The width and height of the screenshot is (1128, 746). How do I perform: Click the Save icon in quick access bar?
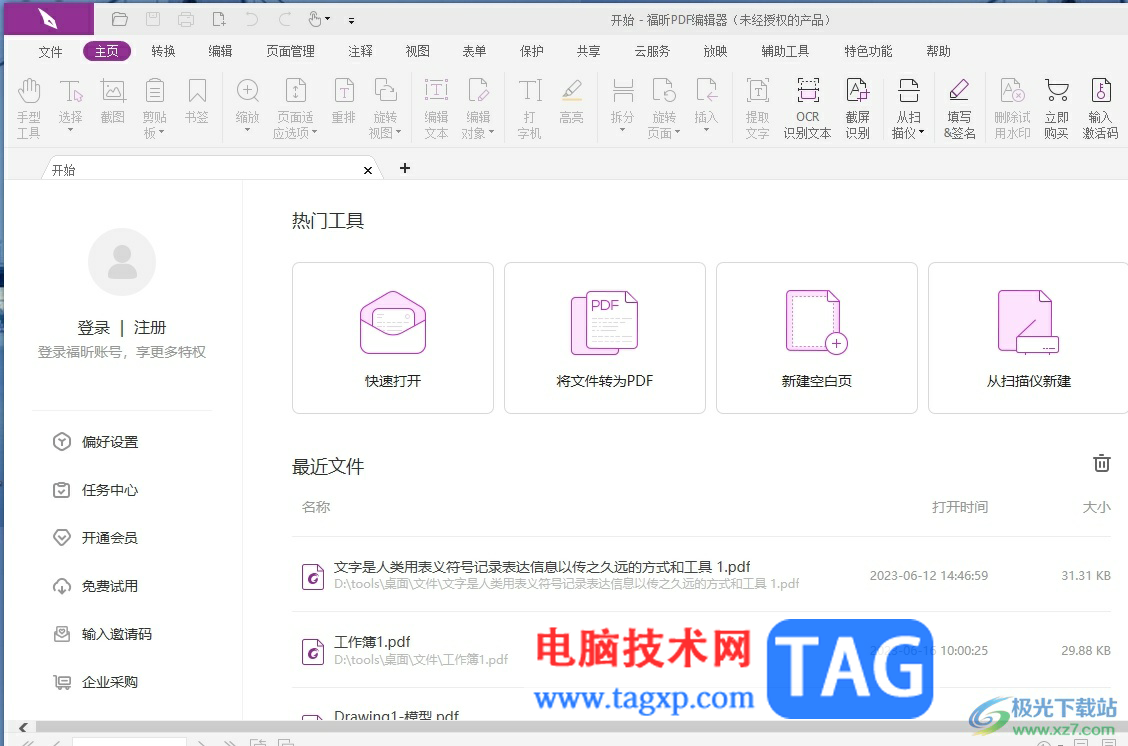[x=153, y=19]
